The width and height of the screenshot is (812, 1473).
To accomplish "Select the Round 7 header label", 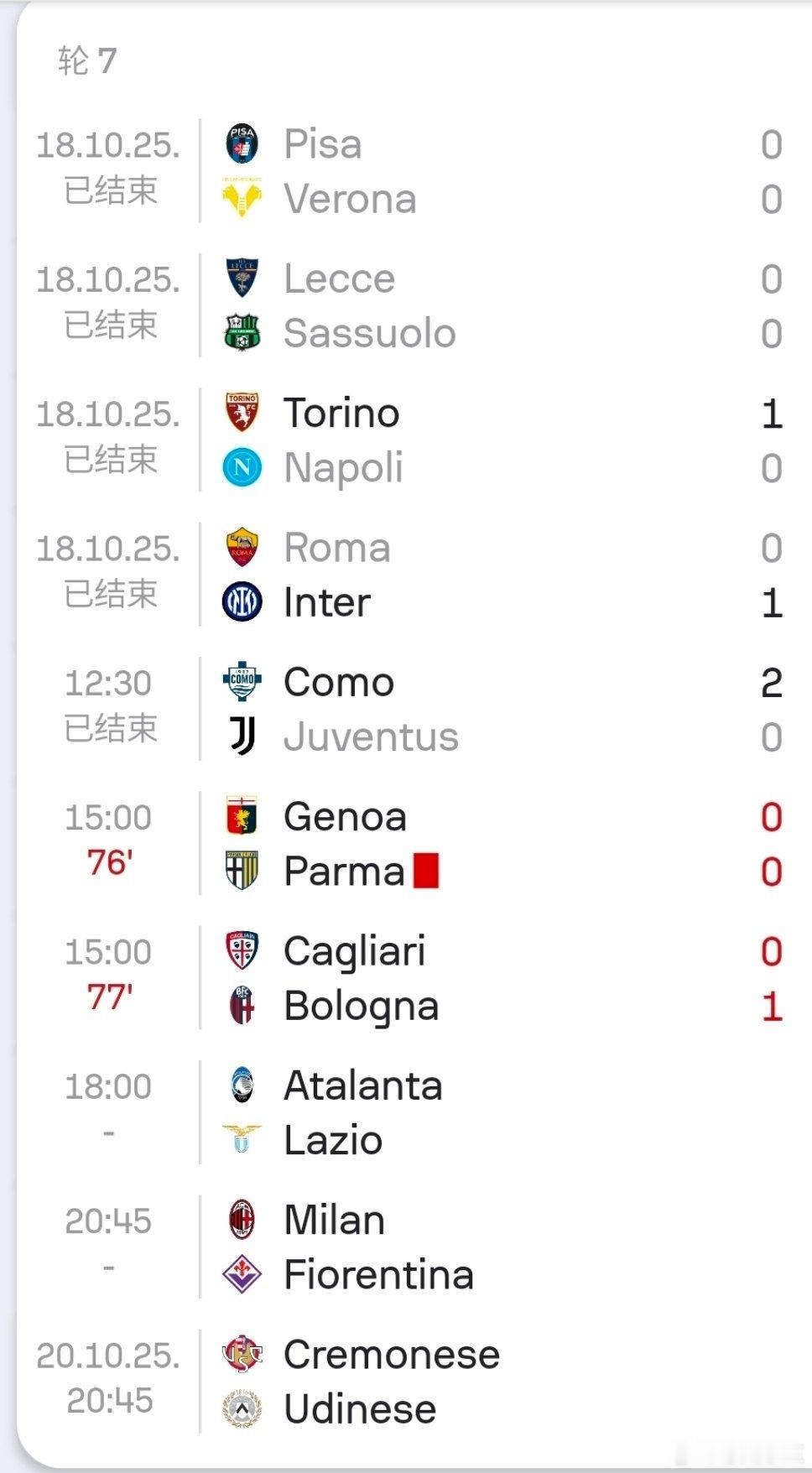I will [x=87, y=60].
